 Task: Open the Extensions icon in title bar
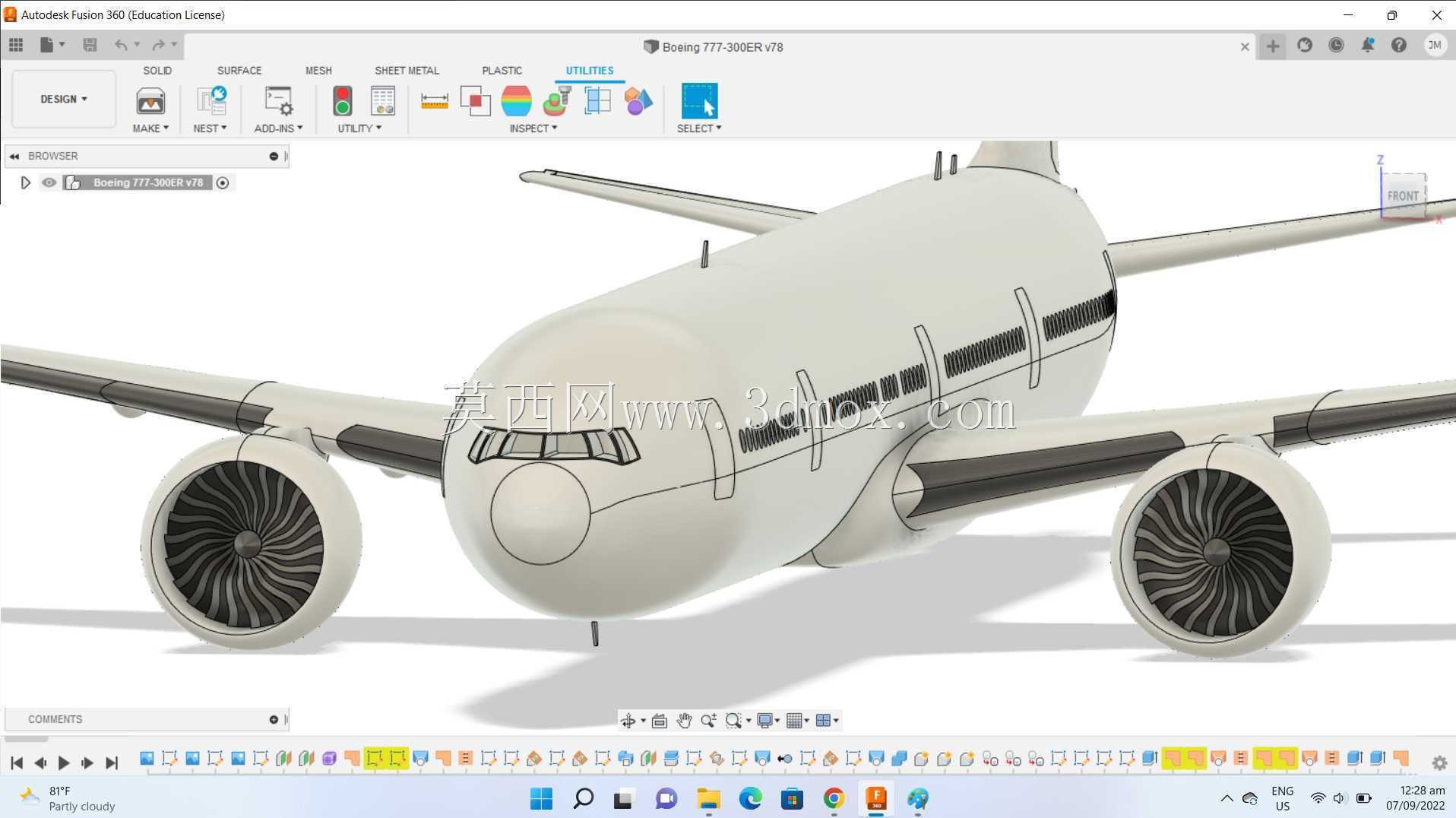pyautogui.click(x=1305, y=46)
